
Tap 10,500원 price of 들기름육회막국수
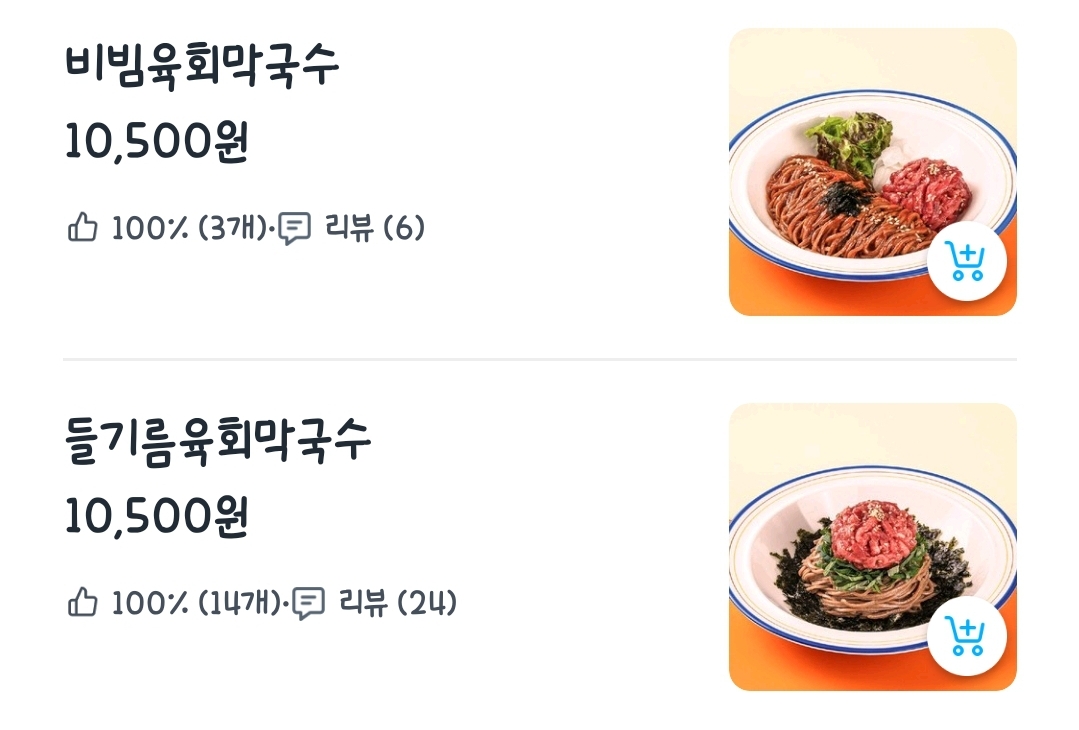(157, 517)
